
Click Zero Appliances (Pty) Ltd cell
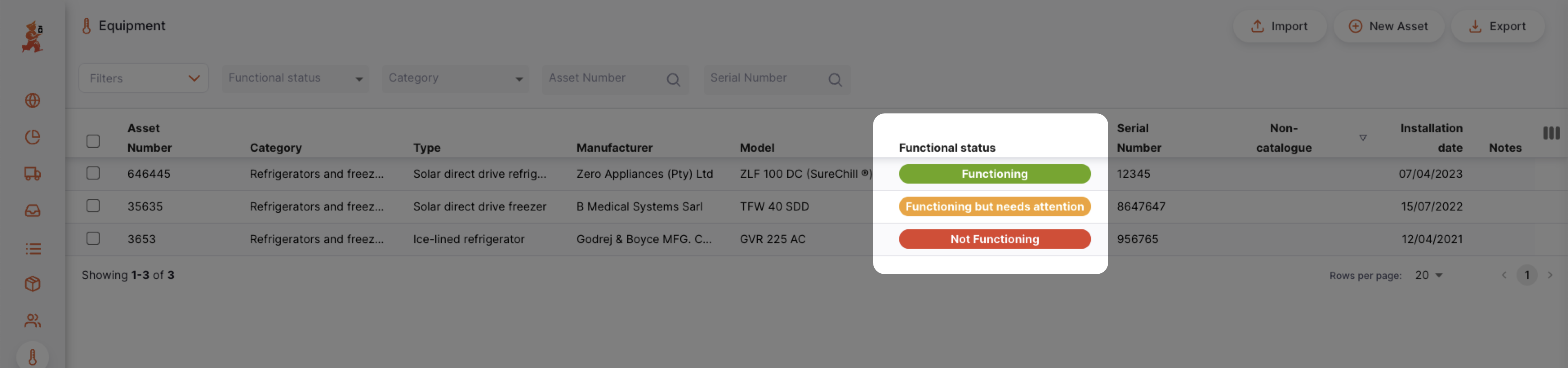[645, 174]
